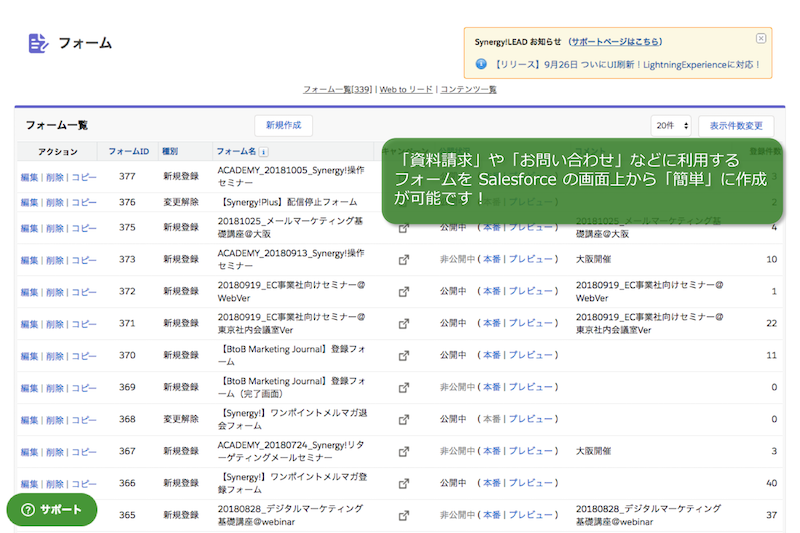
Task: Click the Form page header icon
Action: click(x=38, y=43)
